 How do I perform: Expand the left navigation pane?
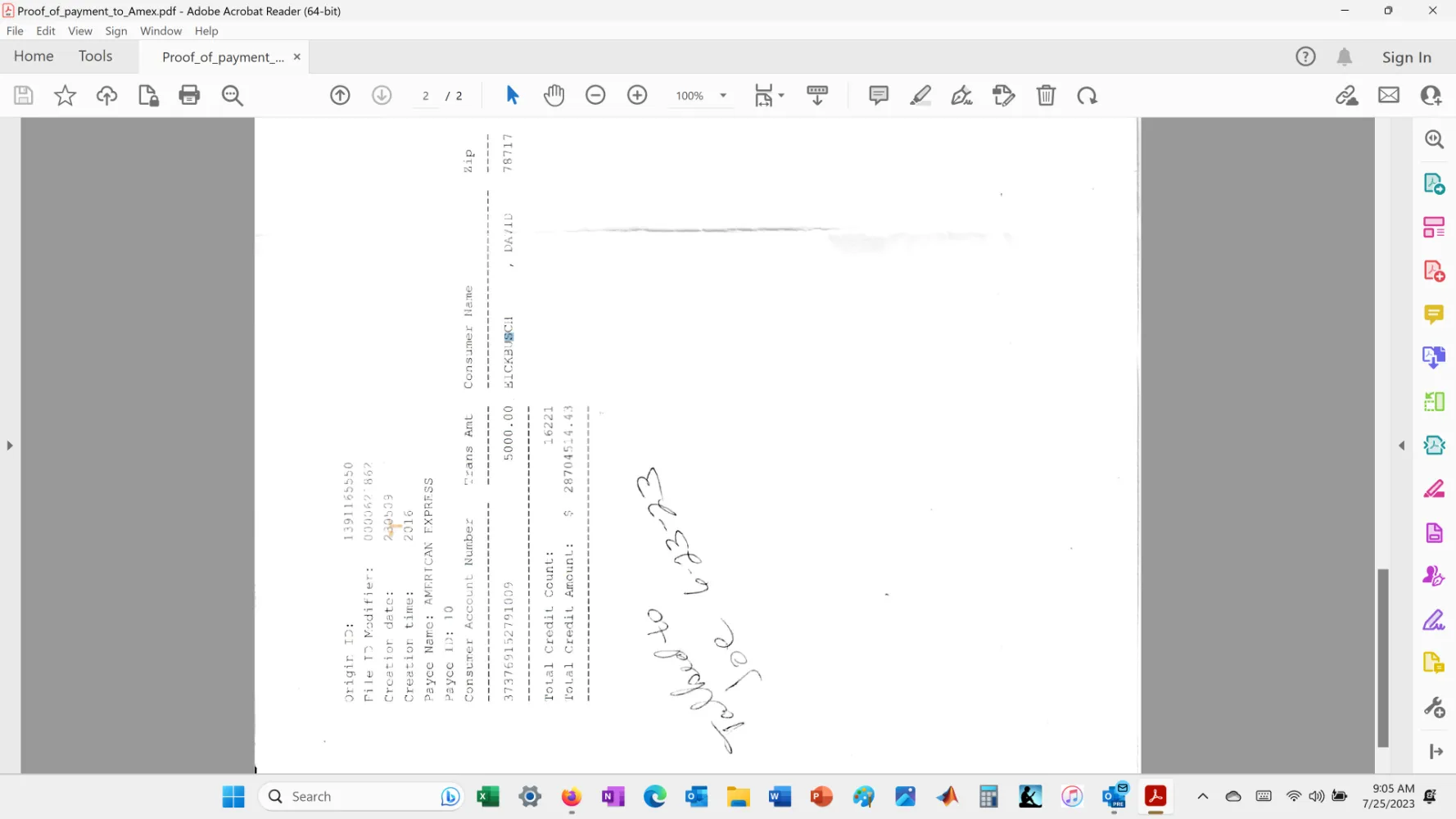coord(10,446)
